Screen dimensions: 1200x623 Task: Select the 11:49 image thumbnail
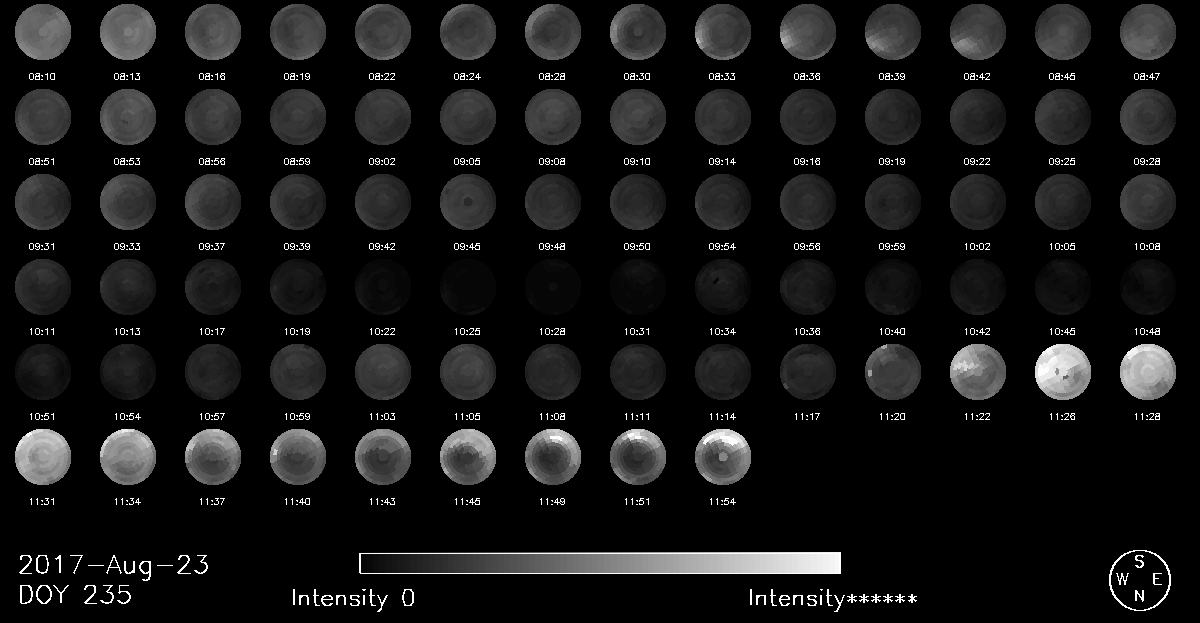[553, 457]
